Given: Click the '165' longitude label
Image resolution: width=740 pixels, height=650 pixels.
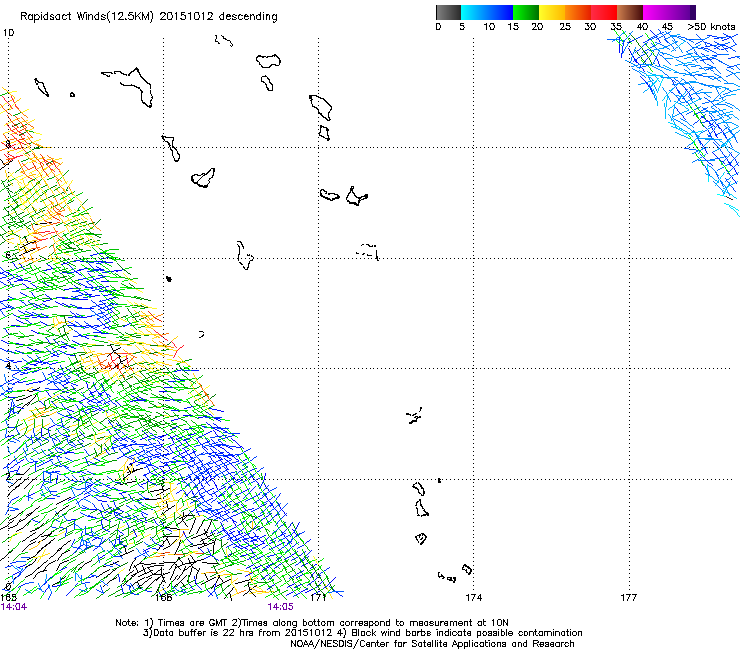Looking at the screenshot, I should pos(8,598).
